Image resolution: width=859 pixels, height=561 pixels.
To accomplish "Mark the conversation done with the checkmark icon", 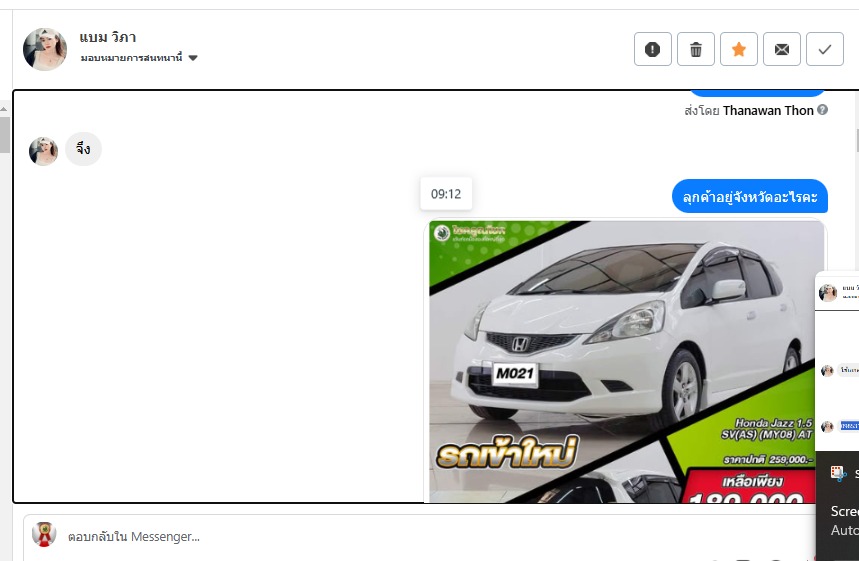I will (824, 49).
